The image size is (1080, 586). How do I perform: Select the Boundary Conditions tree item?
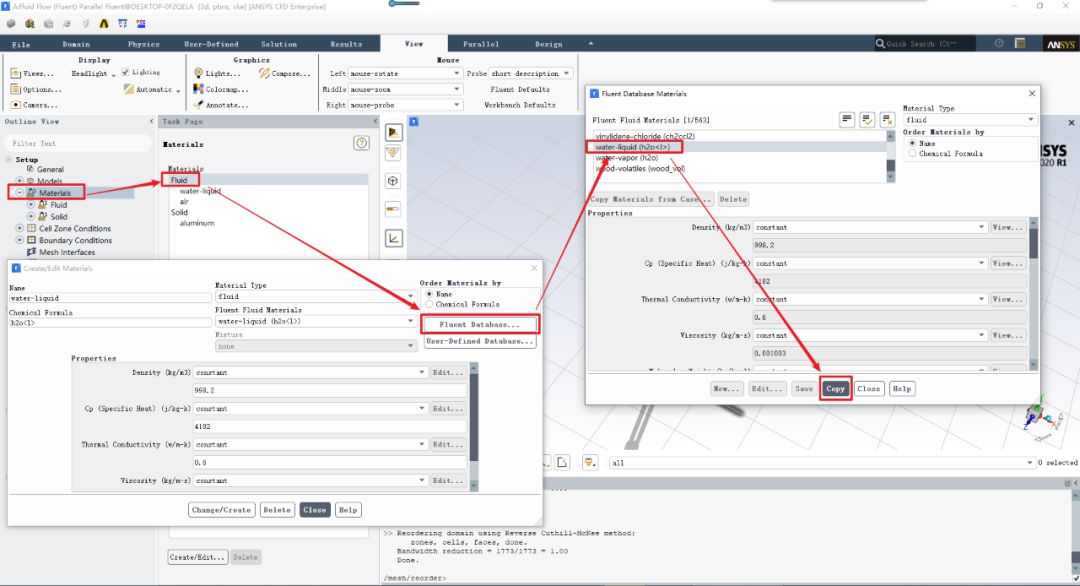(75, 240)
